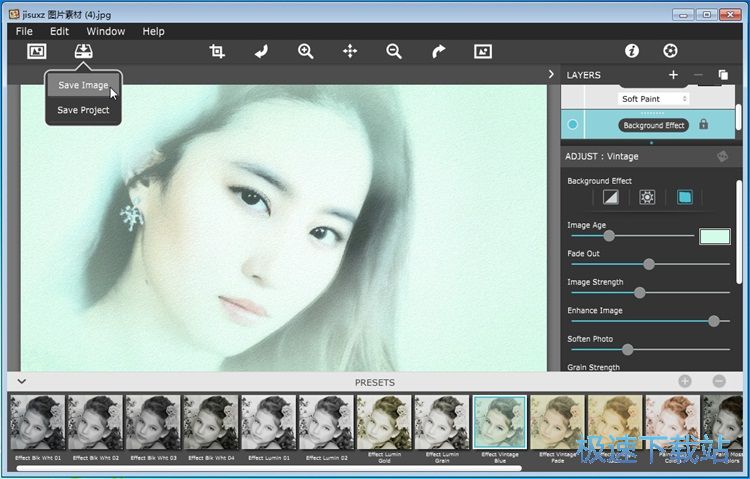Open the Window menu

click(105, 31)
